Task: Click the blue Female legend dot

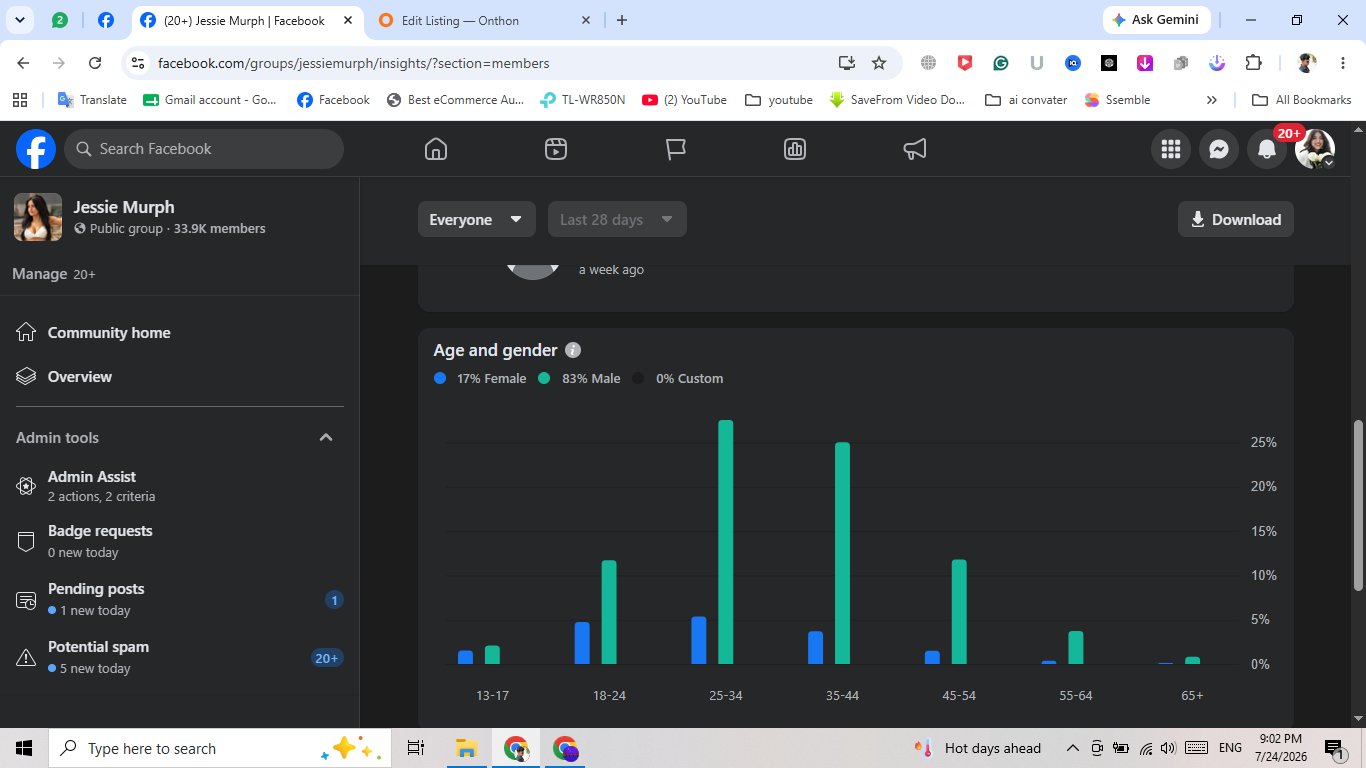Action: coord(440,378)
